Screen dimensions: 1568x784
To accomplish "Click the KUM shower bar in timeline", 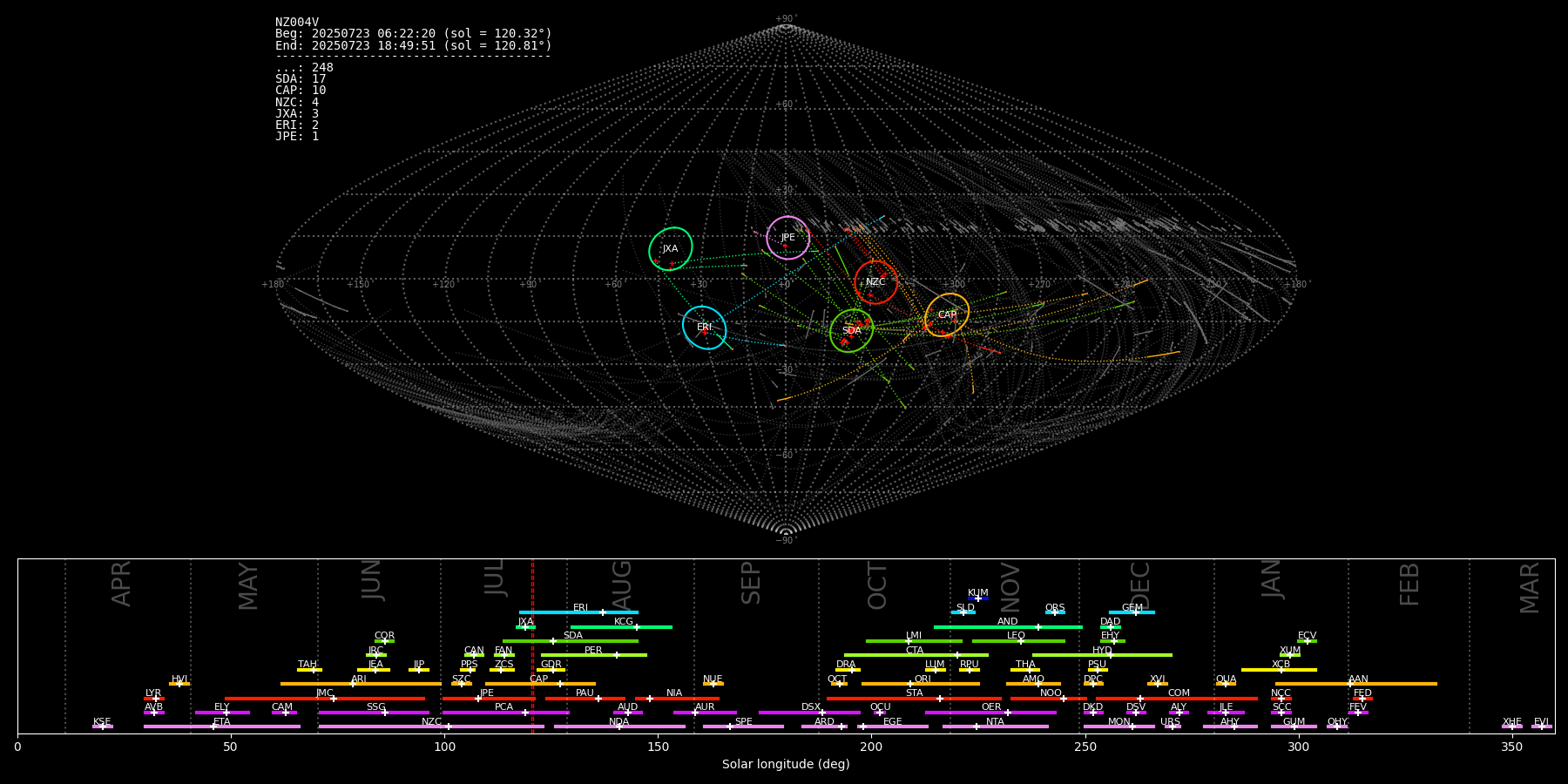I will pyautogui.click(x=978, y=598).
